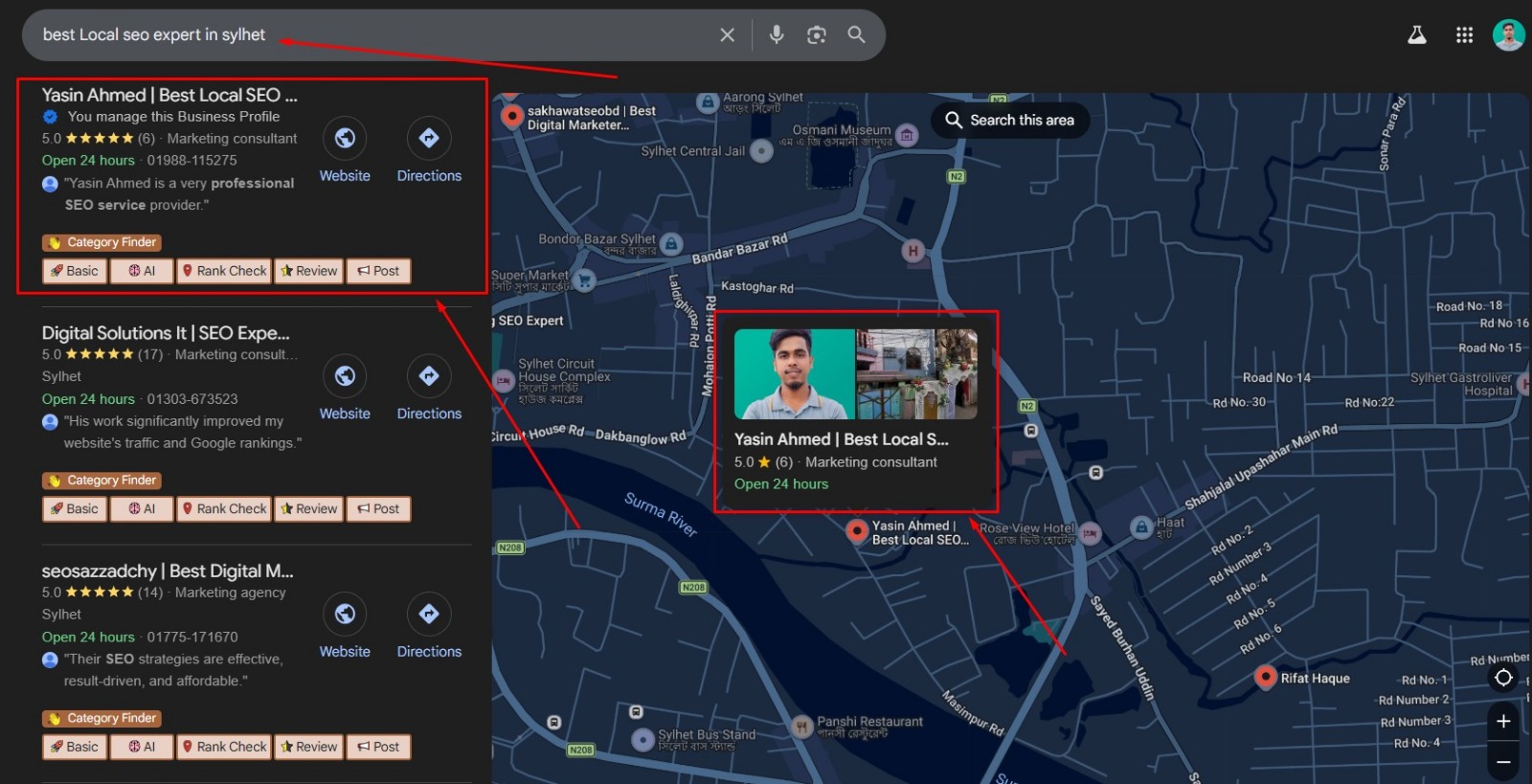Open Google Lens image search icon
Screen dimensions: 1532x784
pos(816,35)
